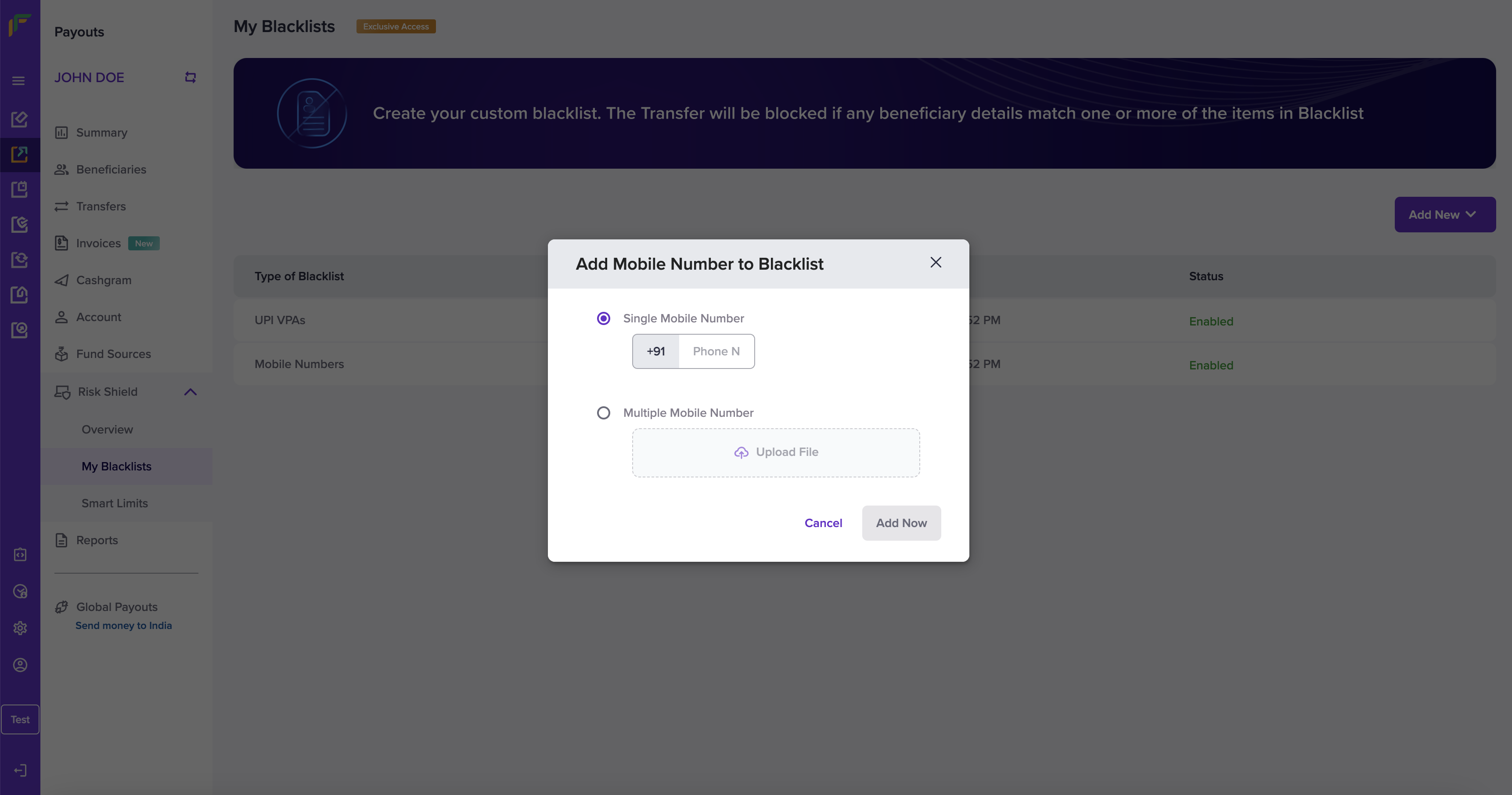The image size is (1512, 795).
Task: Select Single Mobile Number radio option
Action: point(603,318)
